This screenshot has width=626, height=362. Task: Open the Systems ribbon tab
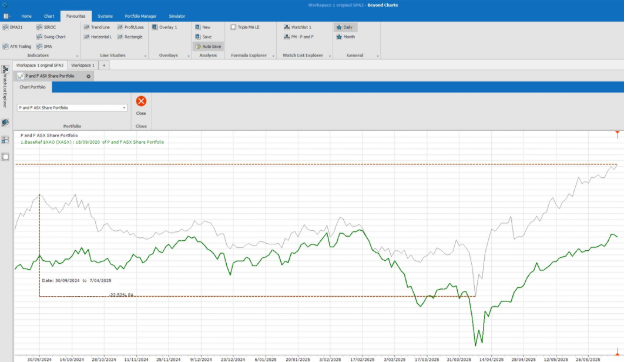coord(105,16)
